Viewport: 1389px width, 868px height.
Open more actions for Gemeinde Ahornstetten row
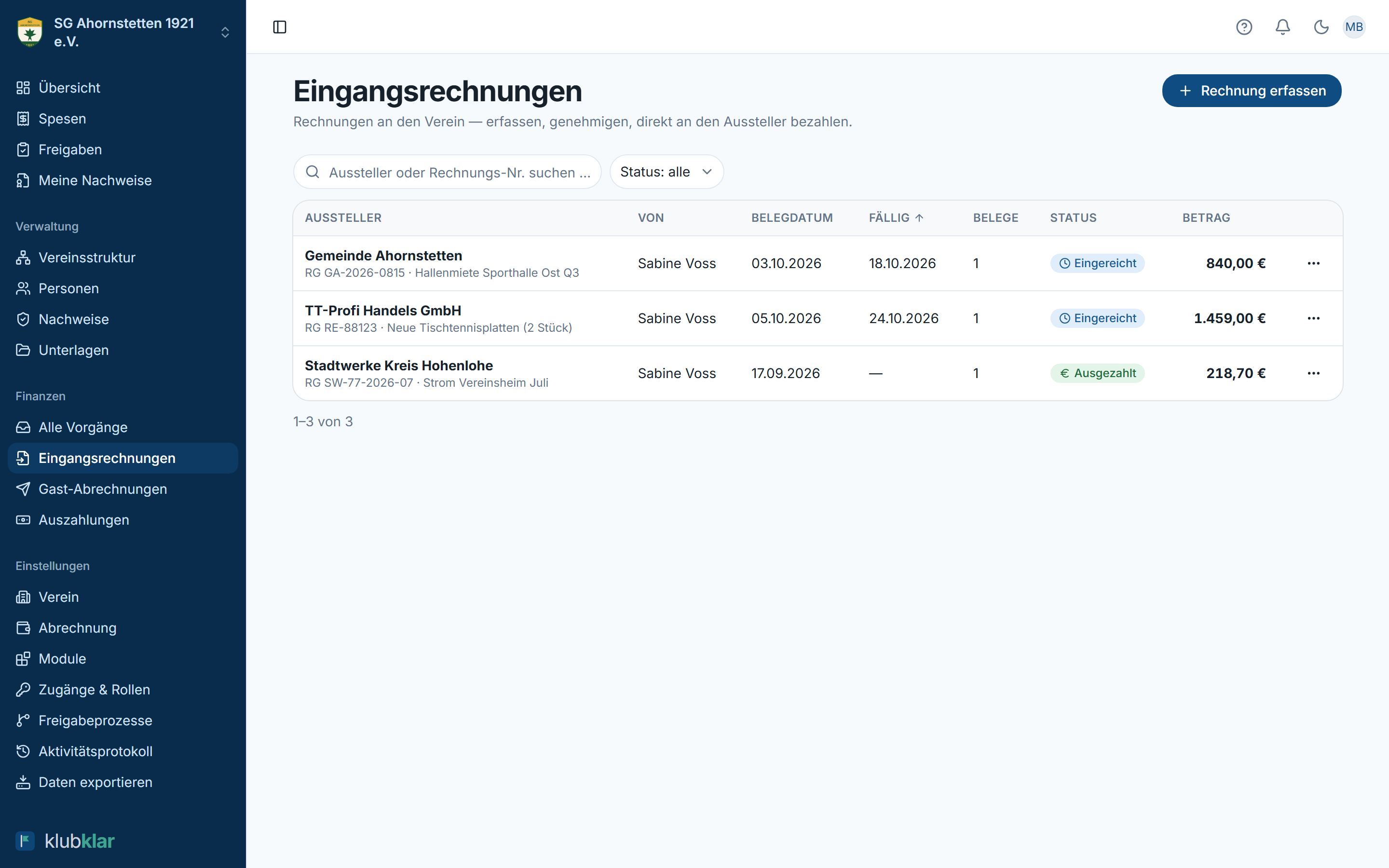click(x=1313, y=263)
